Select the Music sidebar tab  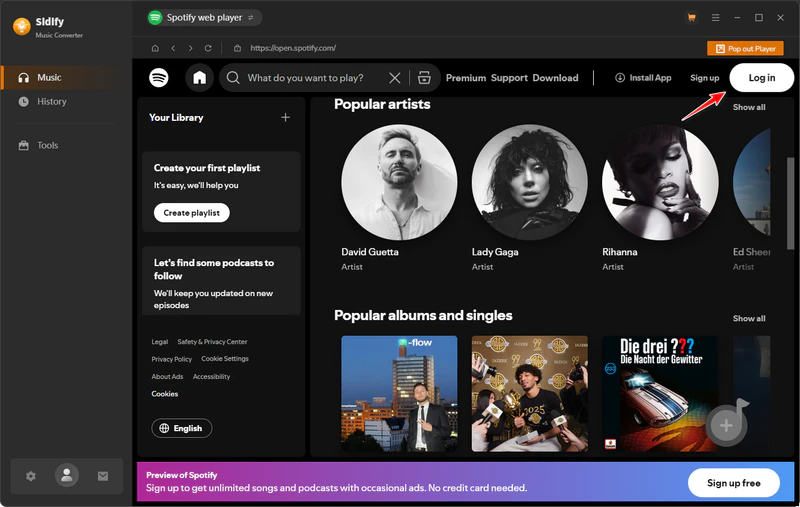tap(67, 78)
